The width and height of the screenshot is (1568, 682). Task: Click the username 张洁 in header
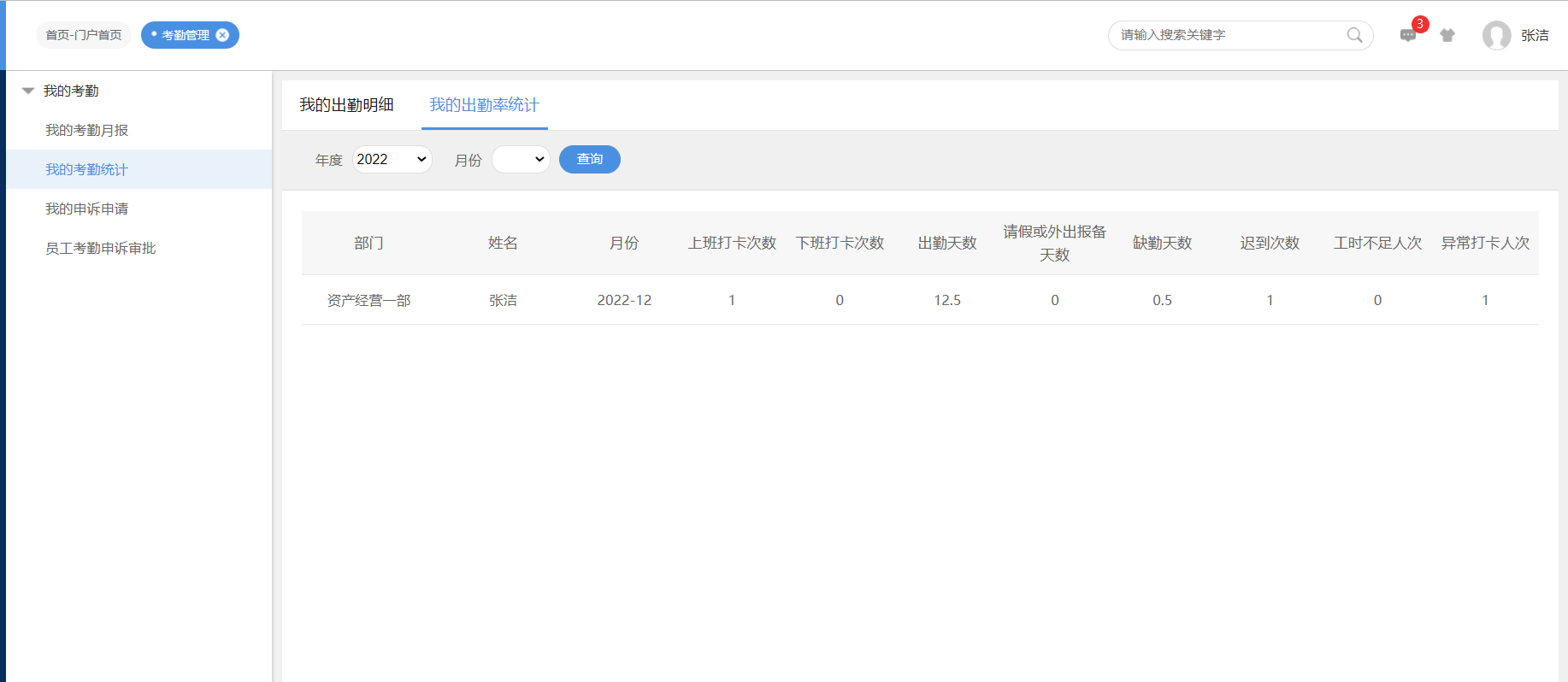click(1535, 35)
